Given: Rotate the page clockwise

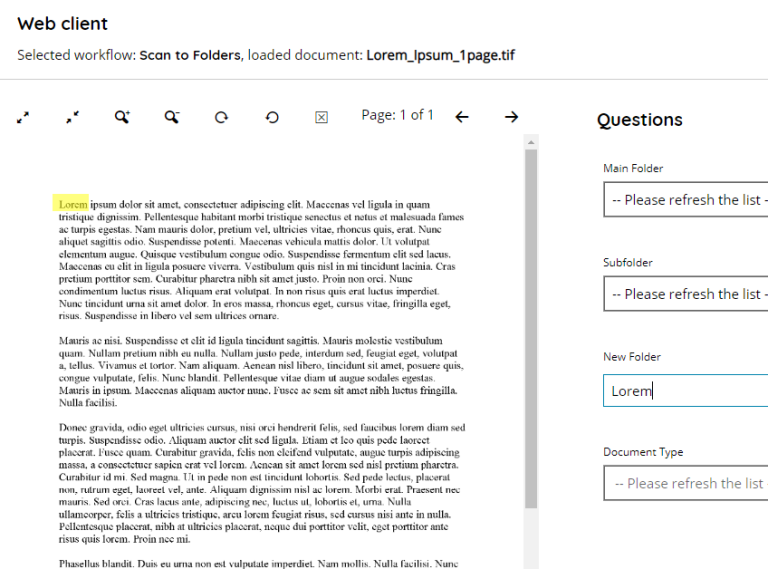Looking at the screenshot, I should click(221, 117).
